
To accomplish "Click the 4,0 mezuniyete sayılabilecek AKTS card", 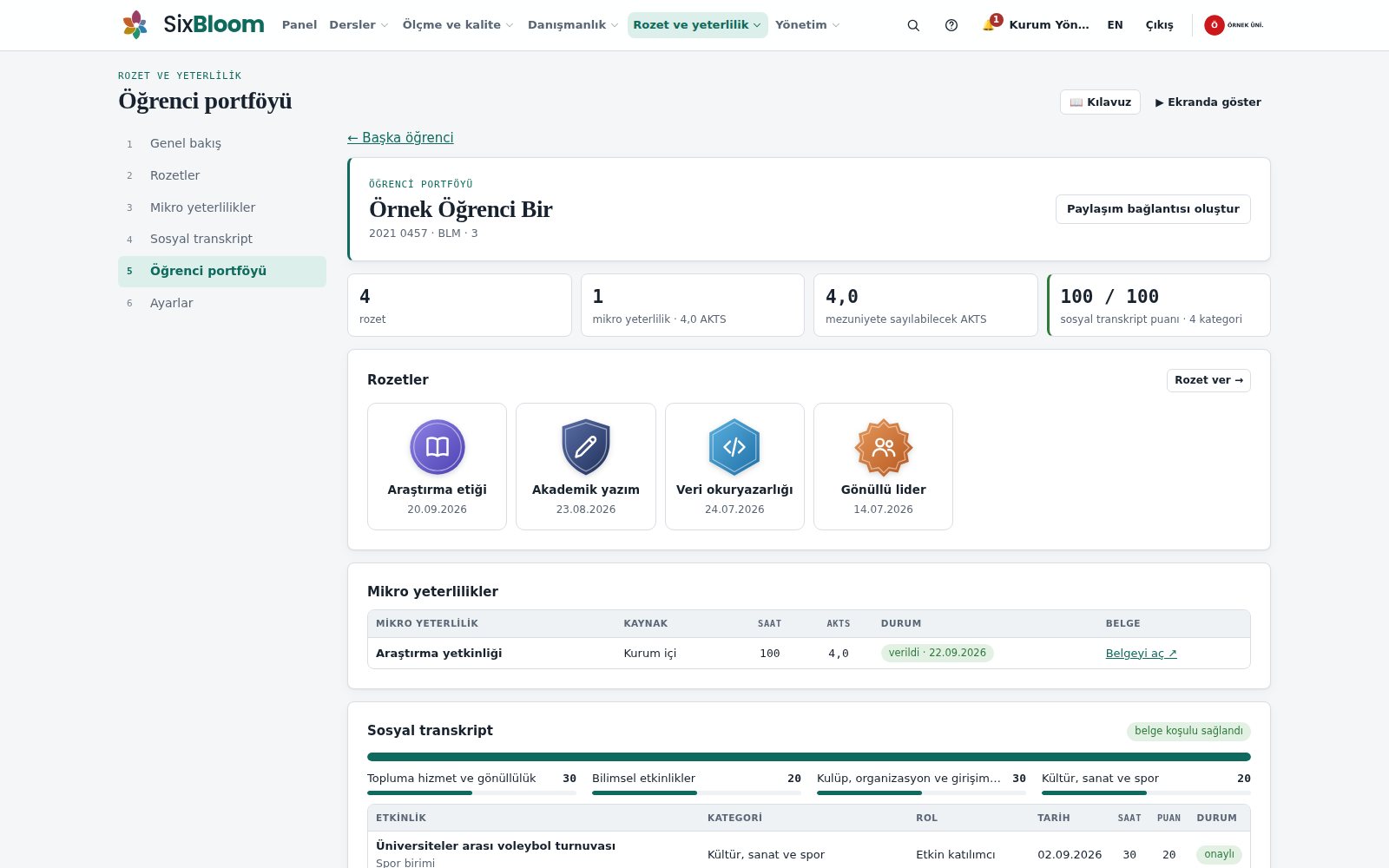I will (925, 306).
